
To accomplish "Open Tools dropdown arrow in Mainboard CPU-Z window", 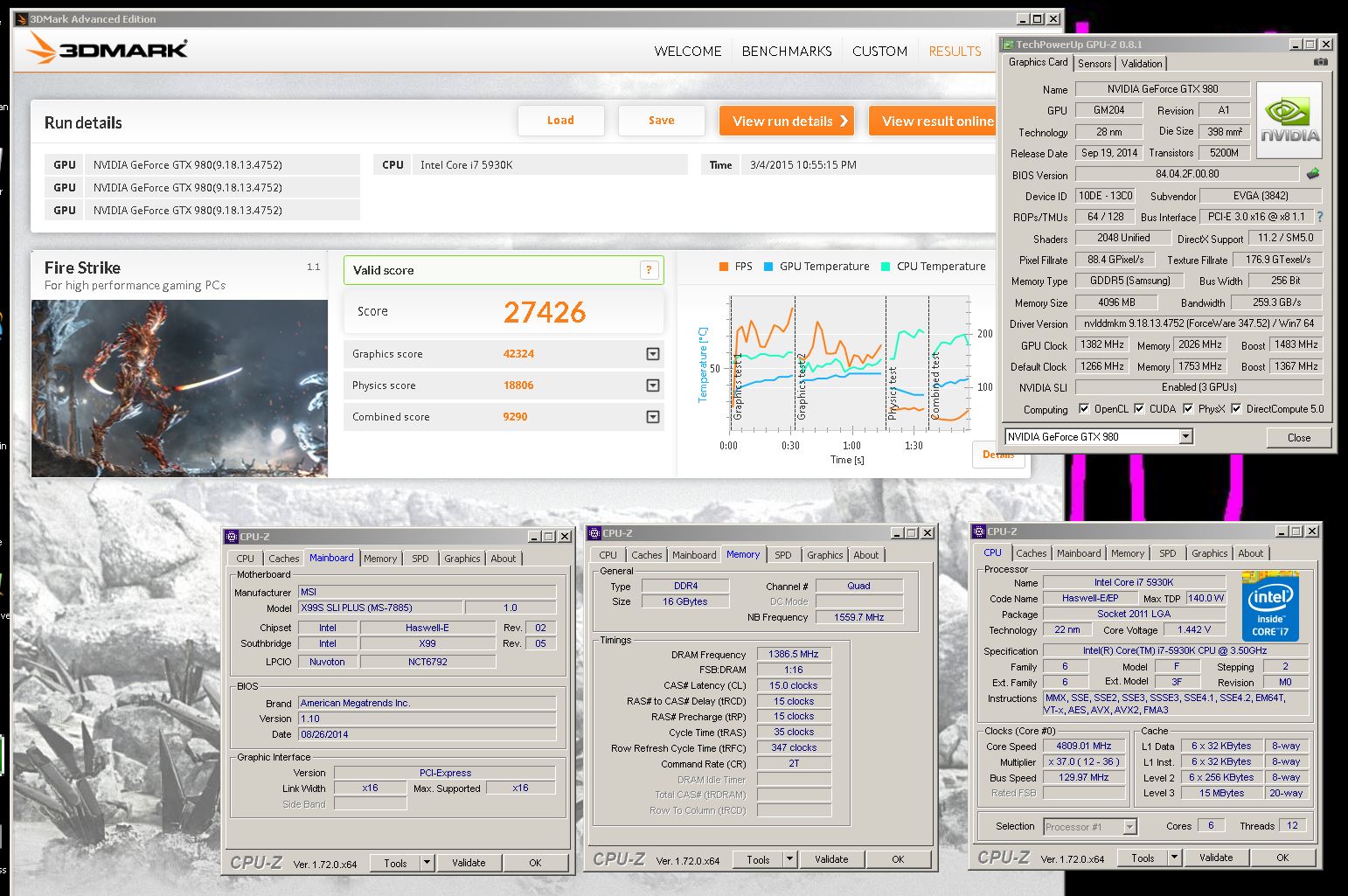I will tap(427, 863).
